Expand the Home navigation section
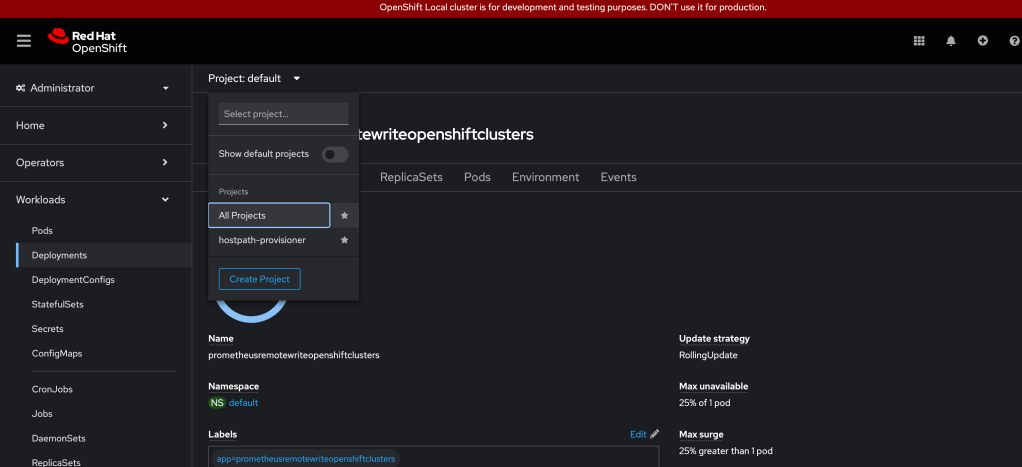This screenshot has height=467, width=1022. 96,125
